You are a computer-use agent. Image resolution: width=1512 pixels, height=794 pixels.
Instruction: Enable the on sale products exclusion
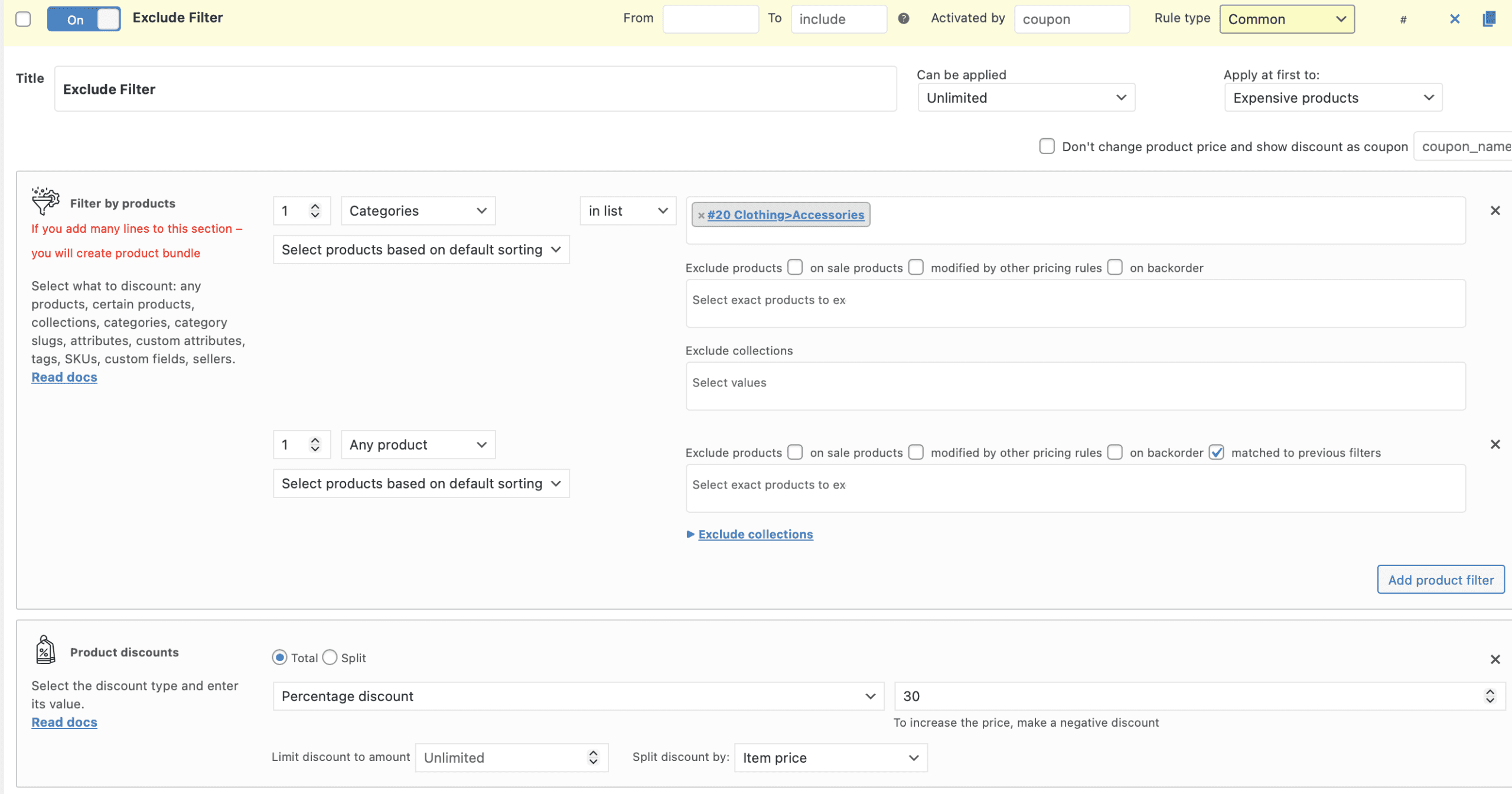(x=795, y=267)
